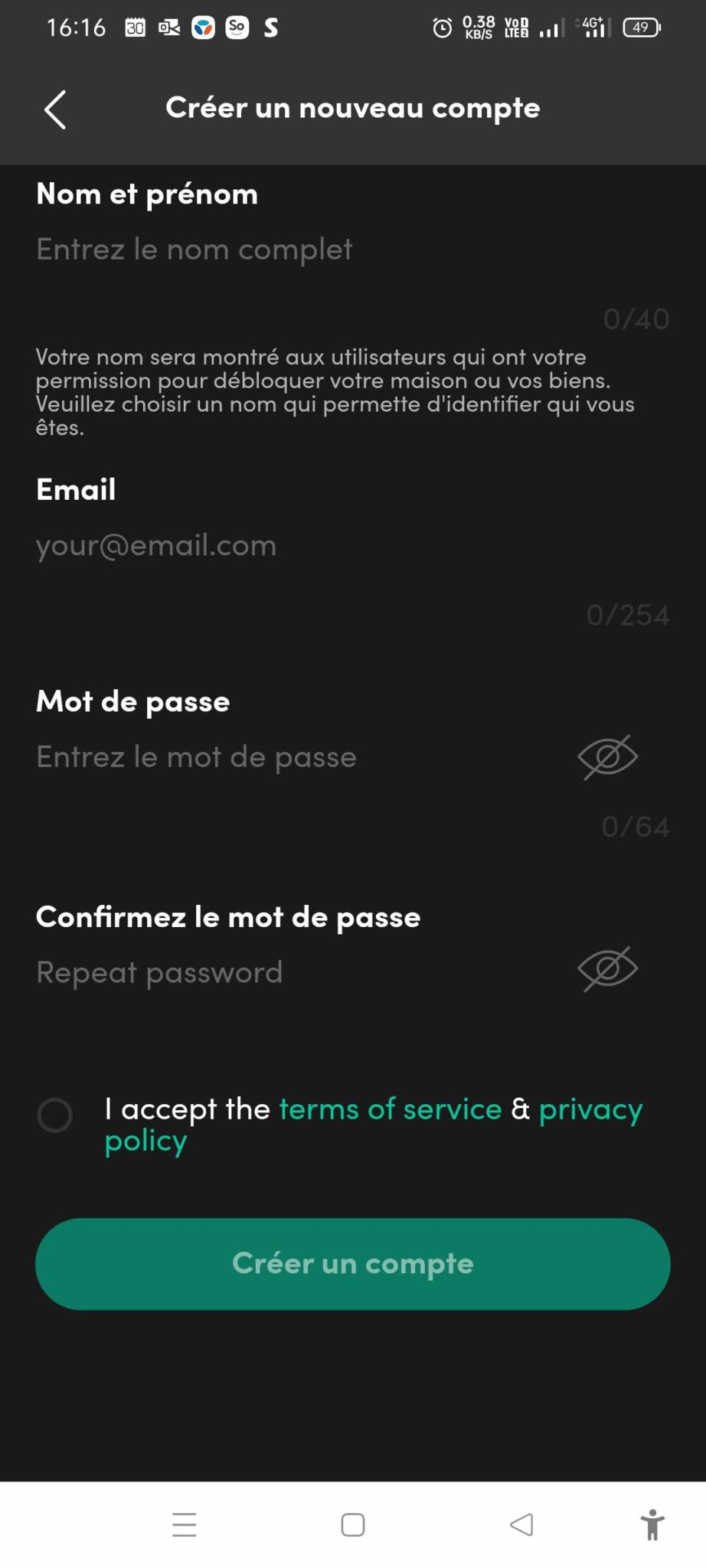This screenshot has height=1568, width=706.
Task: Tap the mobile signal strength icon
Action: tap(551, 29)
